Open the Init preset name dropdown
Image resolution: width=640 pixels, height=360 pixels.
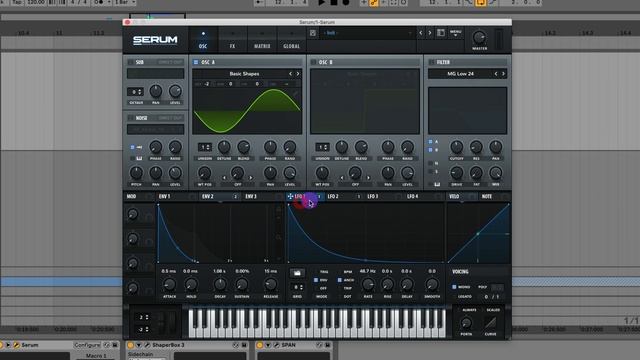(x=367, y=33)
